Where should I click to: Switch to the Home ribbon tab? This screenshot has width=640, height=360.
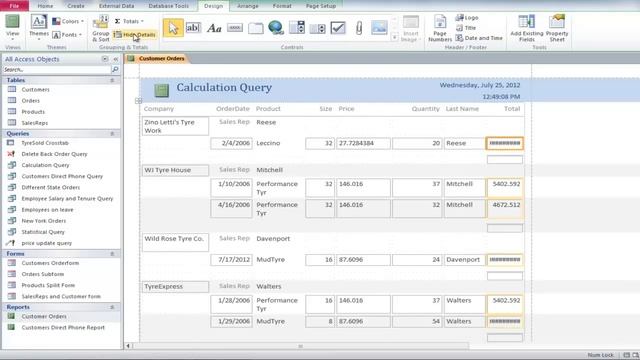(45, 6)
